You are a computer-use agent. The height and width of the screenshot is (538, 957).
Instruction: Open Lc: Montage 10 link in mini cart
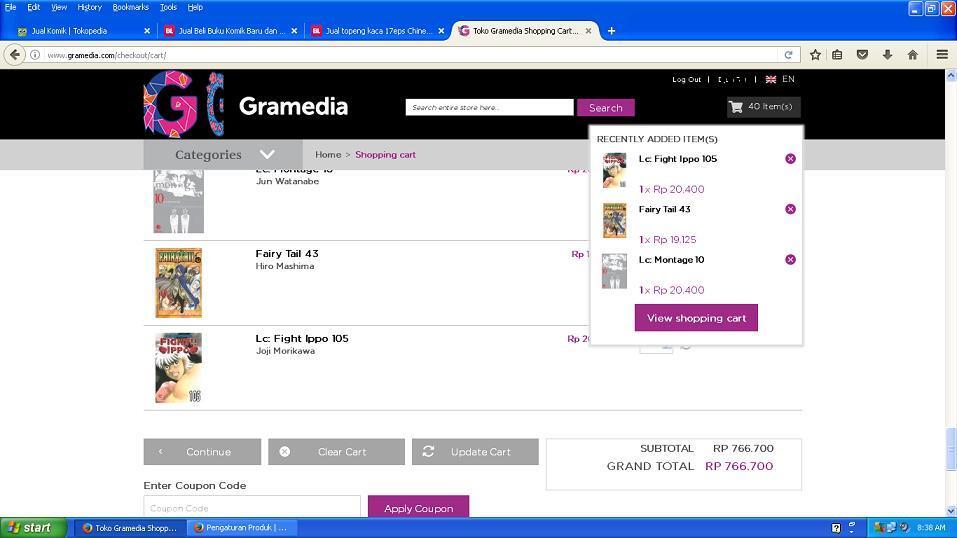point(671,260)
